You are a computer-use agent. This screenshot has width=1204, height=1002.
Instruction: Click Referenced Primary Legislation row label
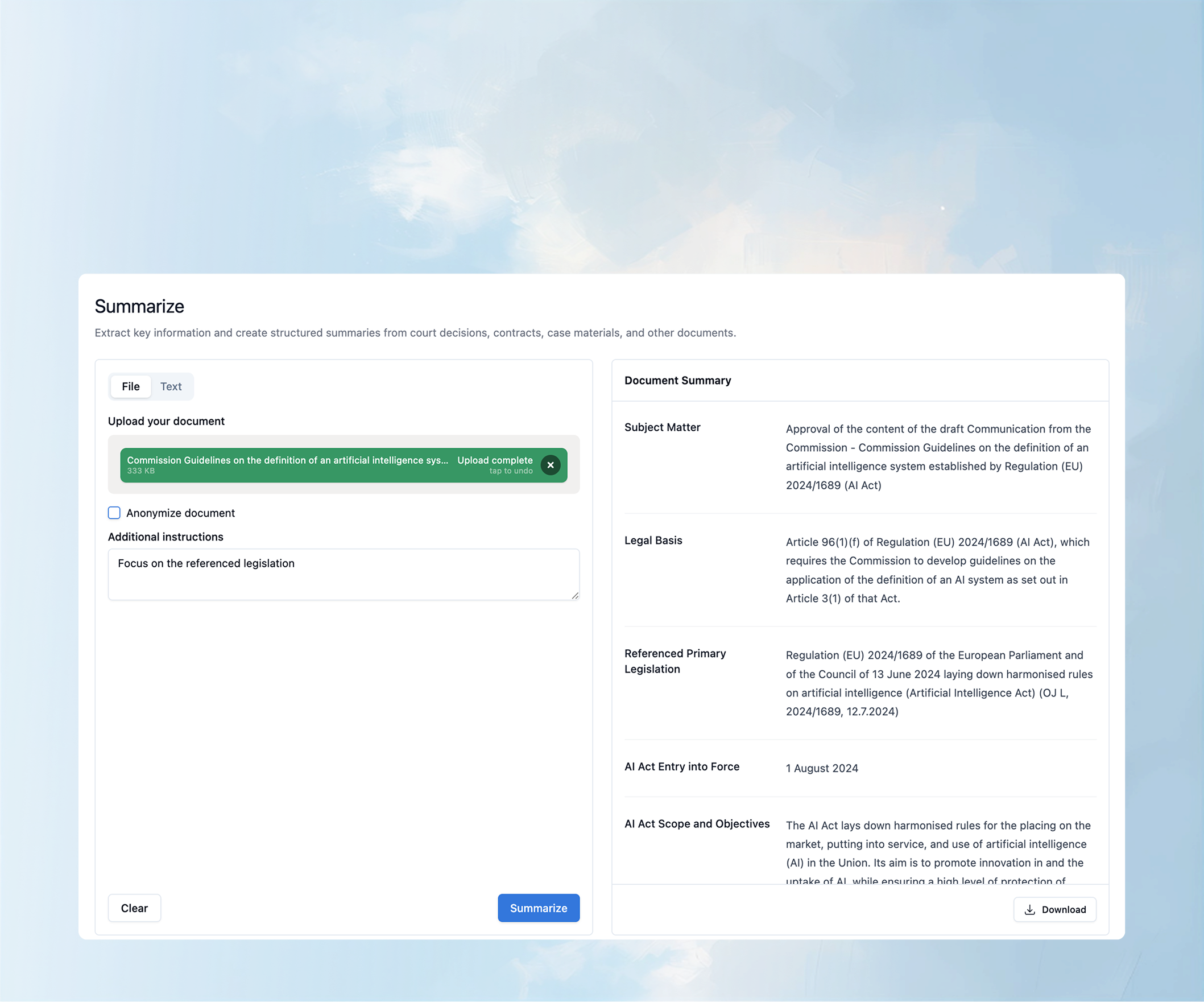675,661
